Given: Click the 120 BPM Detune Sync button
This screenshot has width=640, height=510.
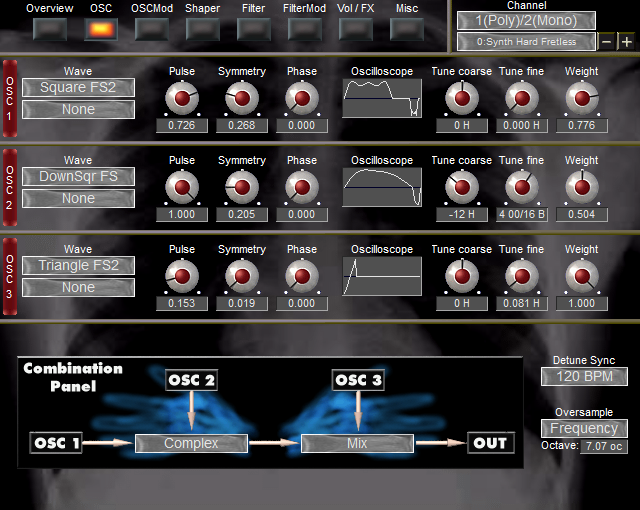Looking at the screenshot, I should (x=584, y=376).
